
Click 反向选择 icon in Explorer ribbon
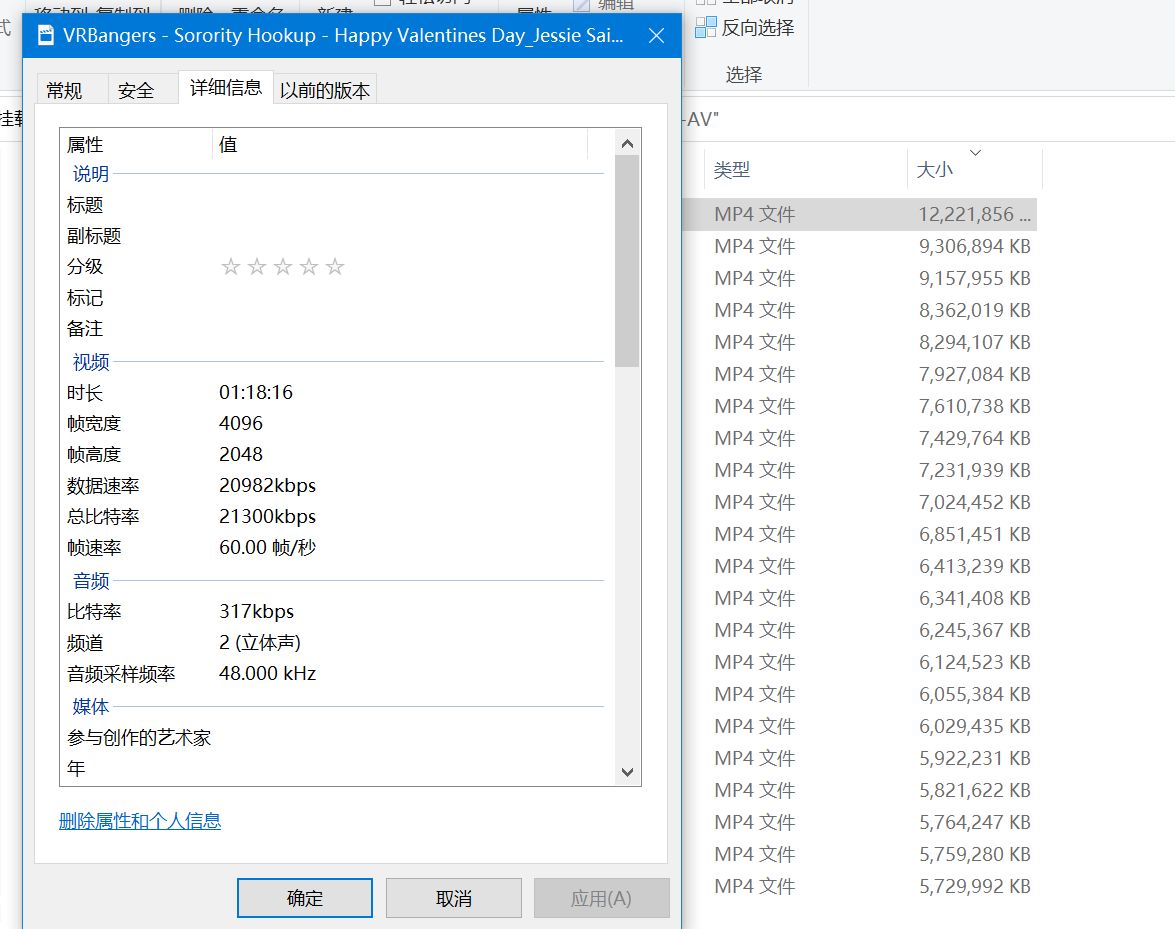point(705,28)
